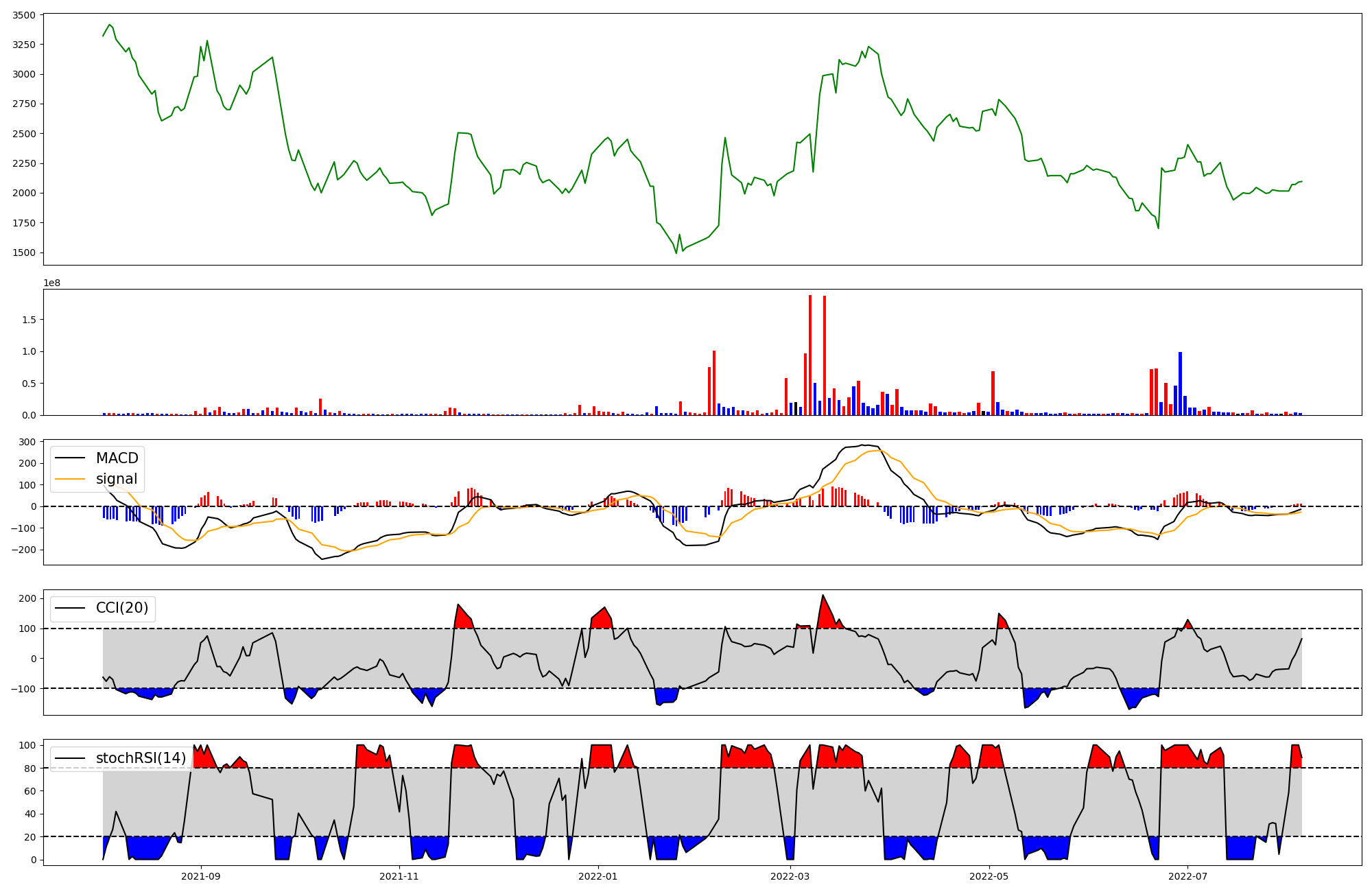Click the black MACD line swatch in legend
This screenshot has width=1372, height=892.
click(x=70, y=458)
